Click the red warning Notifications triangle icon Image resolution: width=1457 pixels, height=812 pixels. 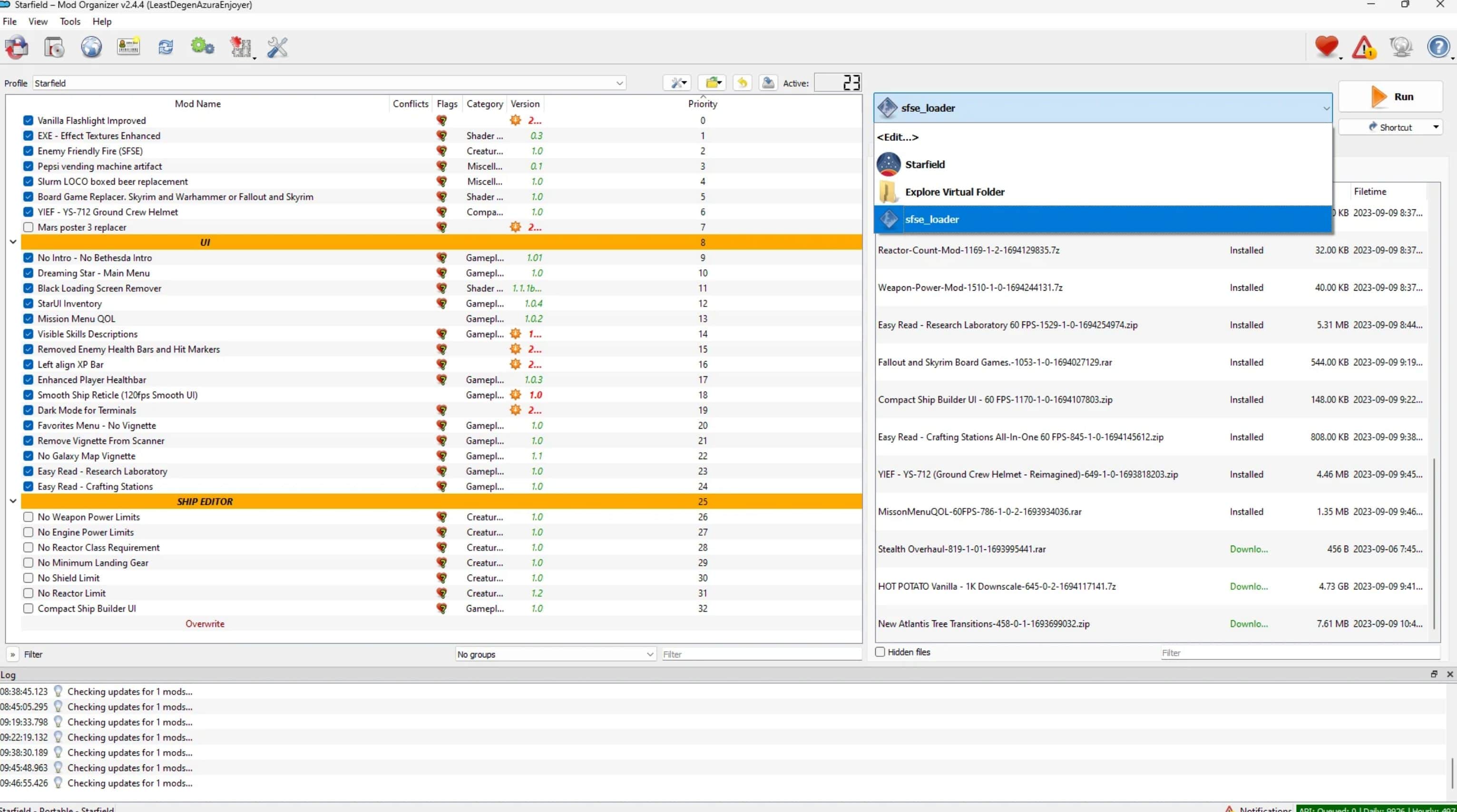[x=1364, y=48]
